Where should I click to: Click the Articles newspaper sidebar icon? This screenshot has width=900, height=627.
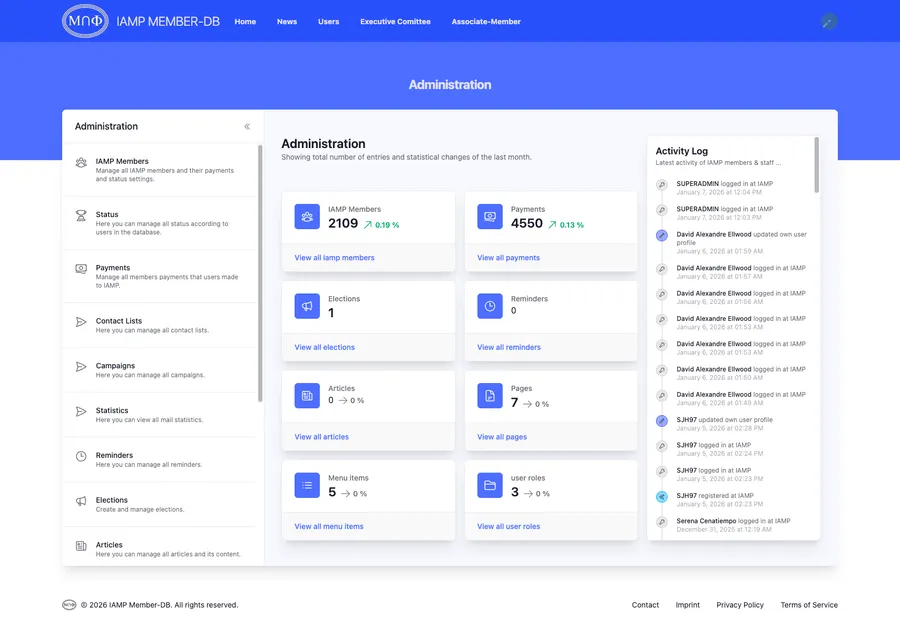click(x=81, y=545)
